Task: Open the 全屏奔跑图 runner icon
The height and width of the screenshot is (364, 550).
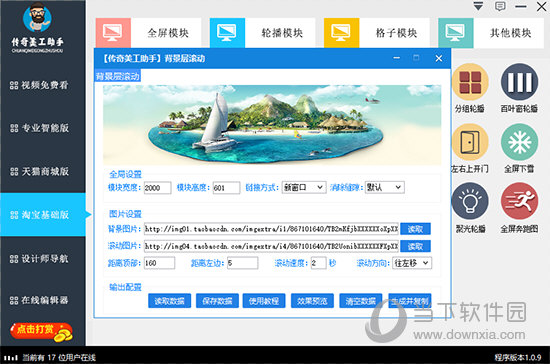Action: (519, 201)
